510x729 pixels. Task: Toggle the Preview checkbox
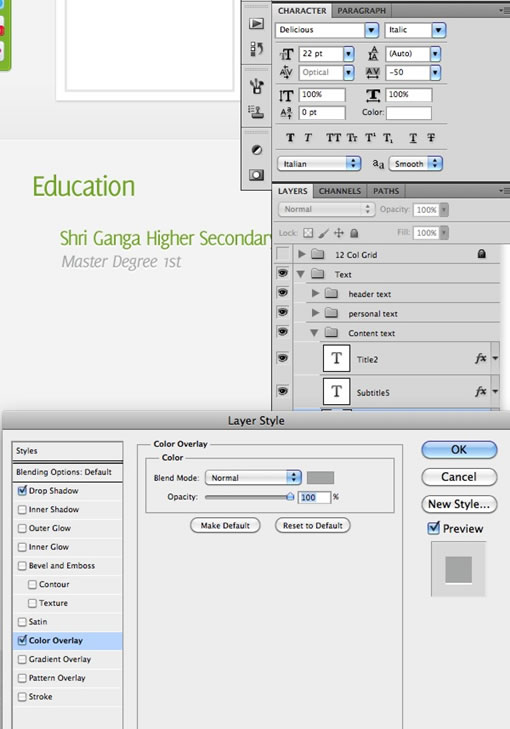[x=433, y=528]
